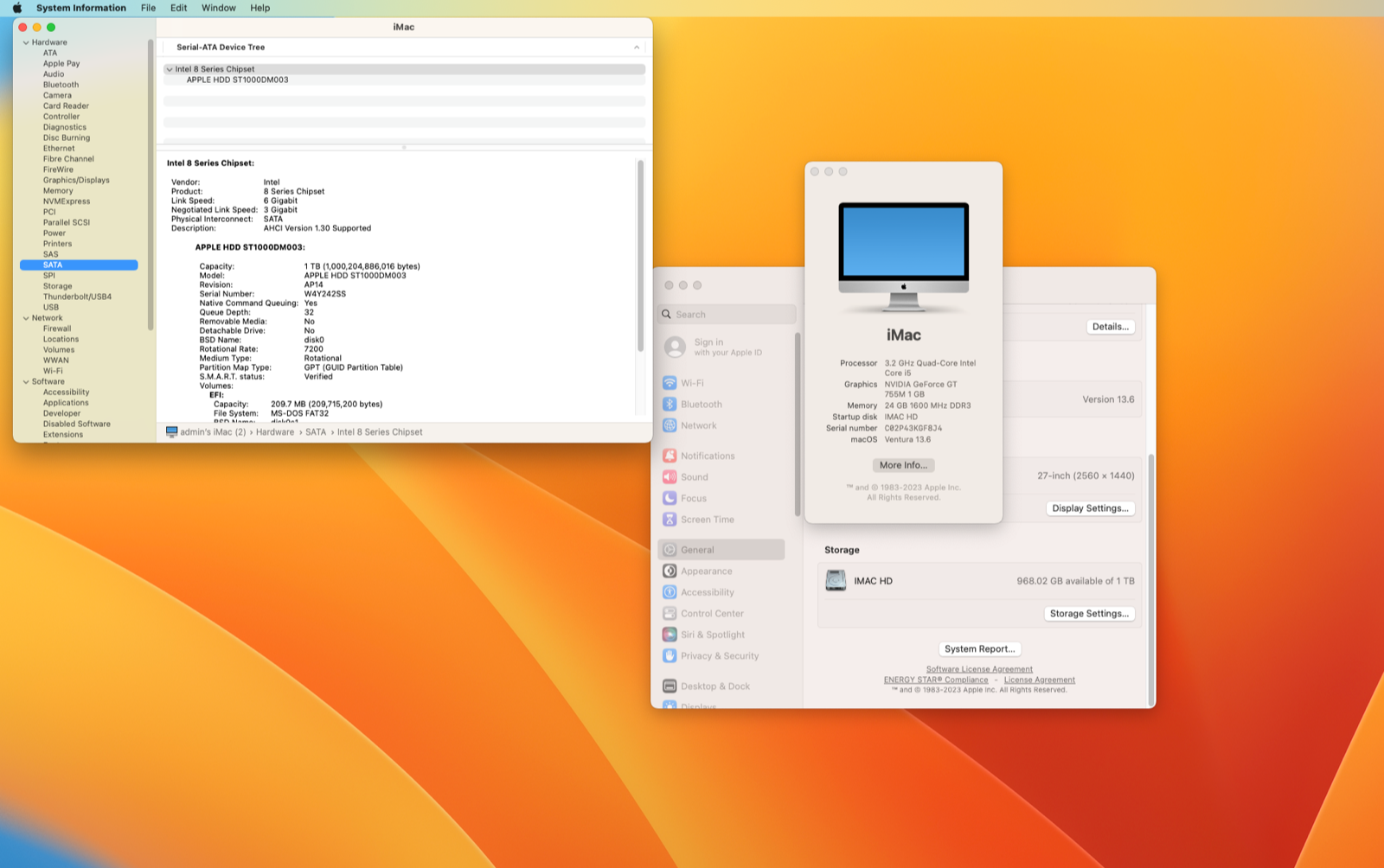Image resolution: width=1384 pixels, height=868 pixels.
Task: Select Wi-Fi under Network in System Information
Action: pos(53,371)
